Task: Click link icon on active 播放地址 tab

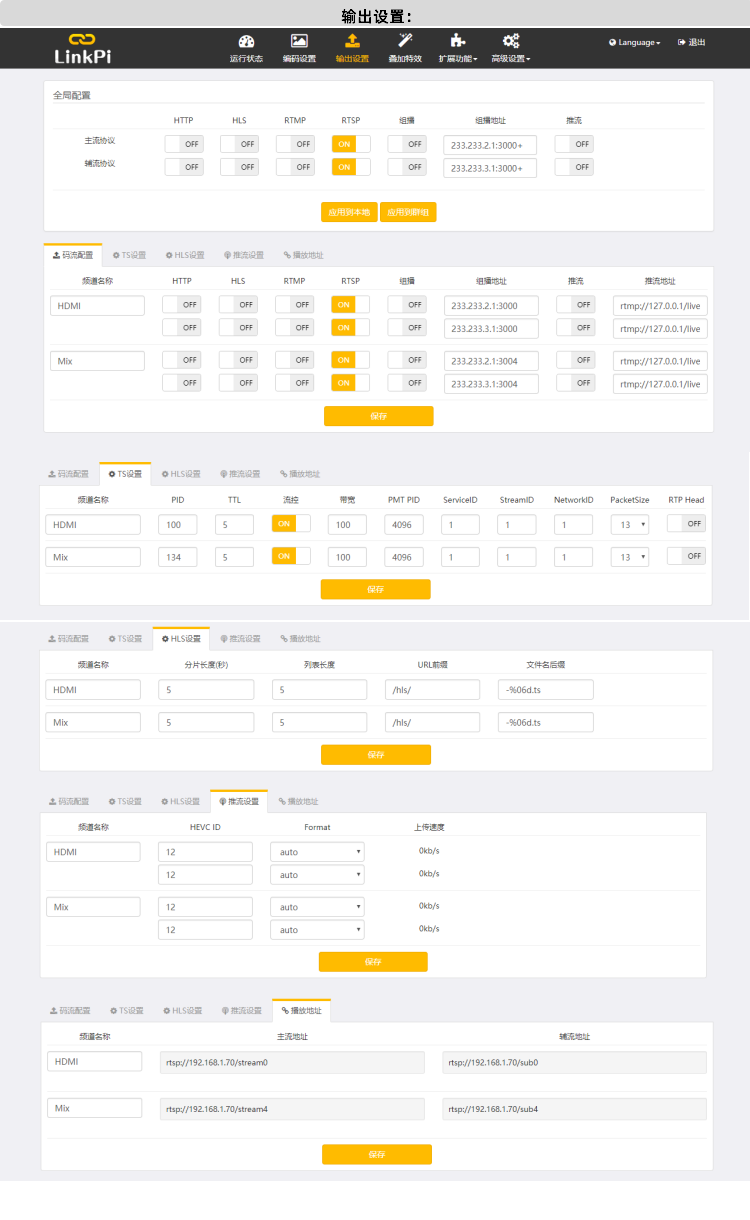Action: pyautogui.click(x=285, y=1011)
